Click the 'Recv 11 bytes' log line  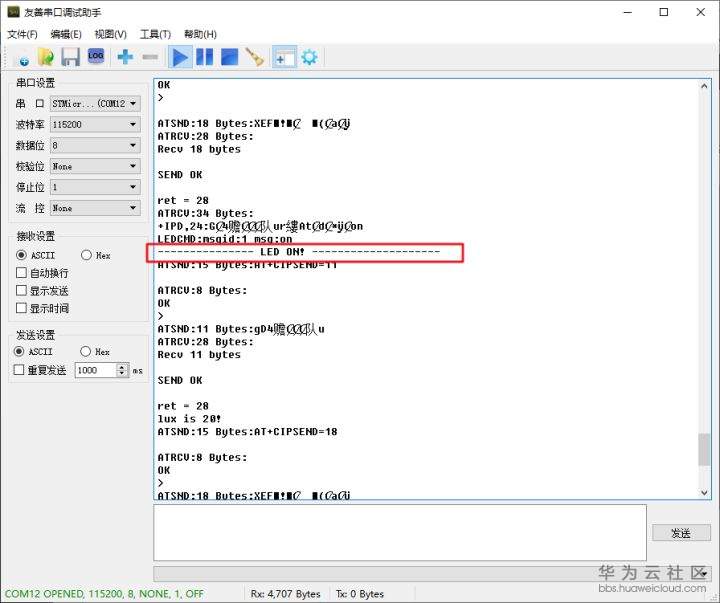tap(199, 355)
